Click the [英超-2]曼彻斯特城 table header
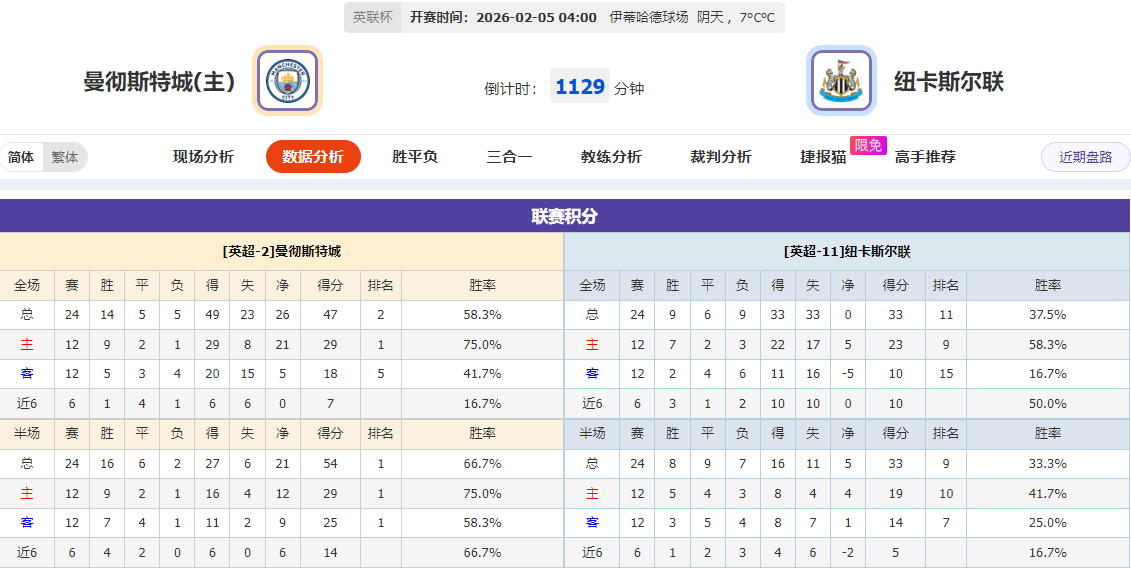Viewport: 1131px width, 569px height. [x=282, y=251]
